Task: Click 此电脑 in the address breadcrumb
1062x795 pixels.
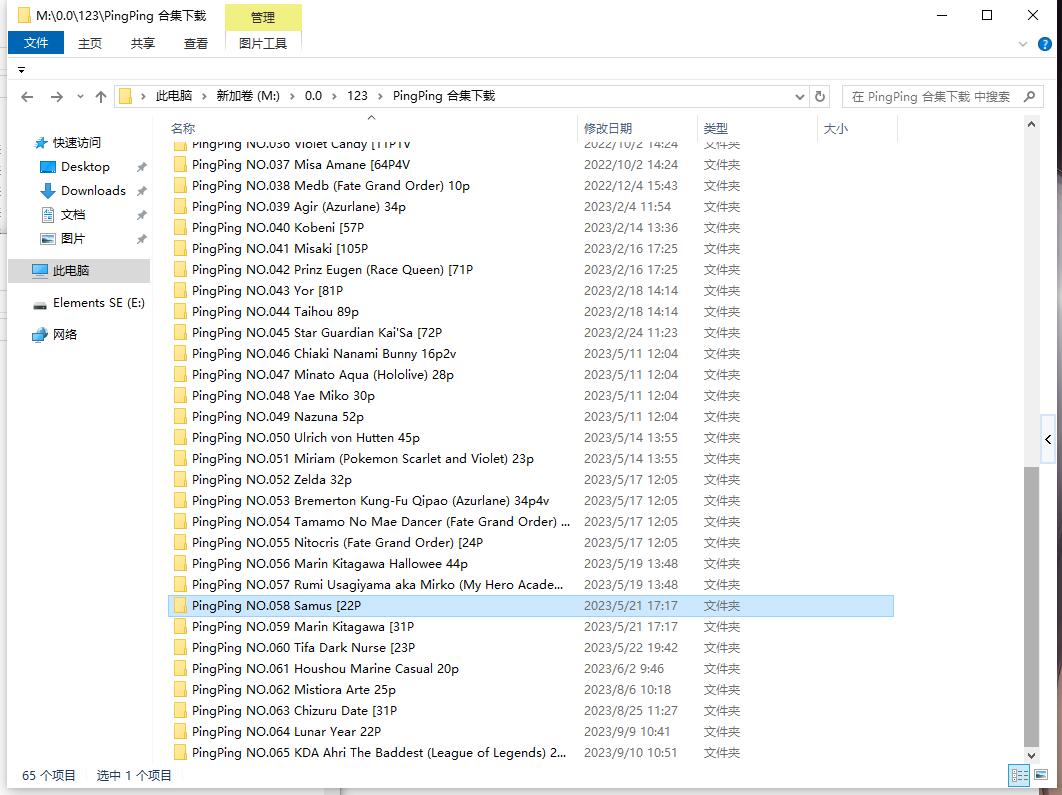Action: (174, 96)
